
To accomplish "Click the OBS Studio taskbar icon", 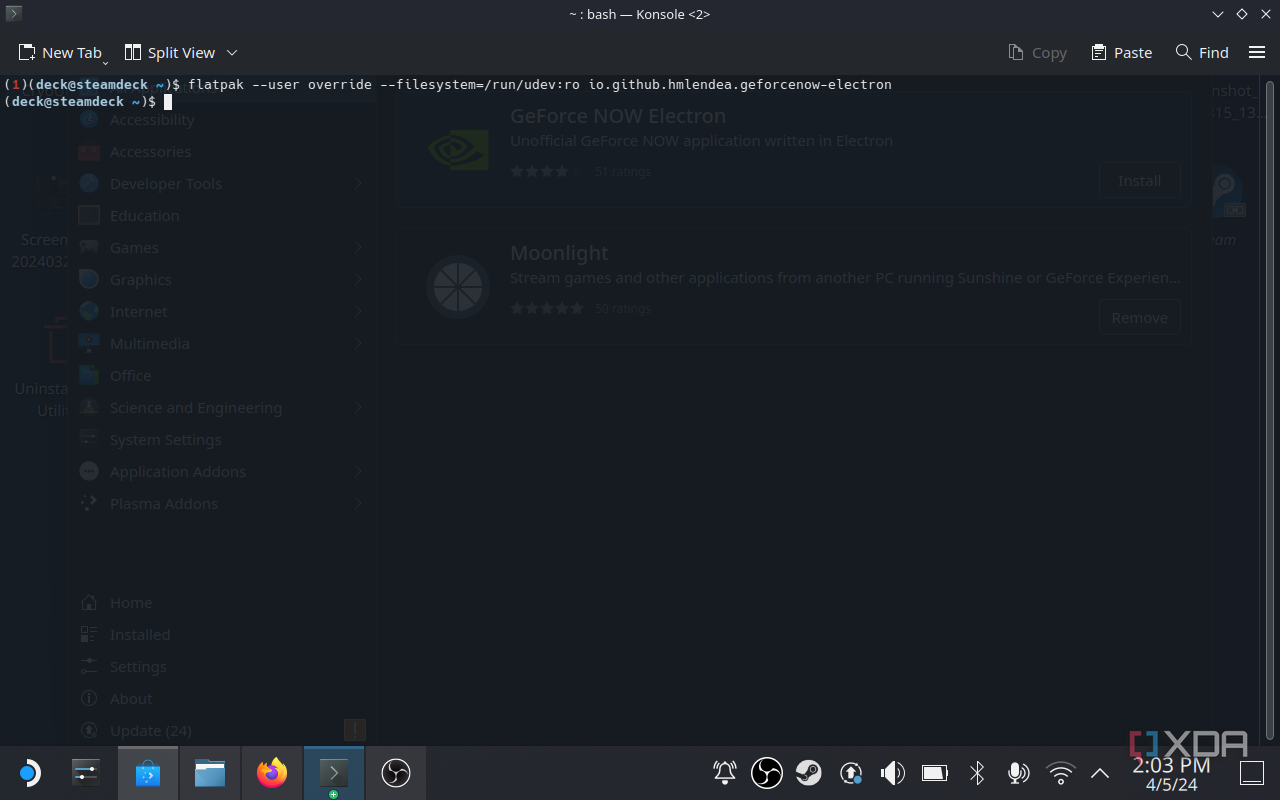I will pos(395,772).
